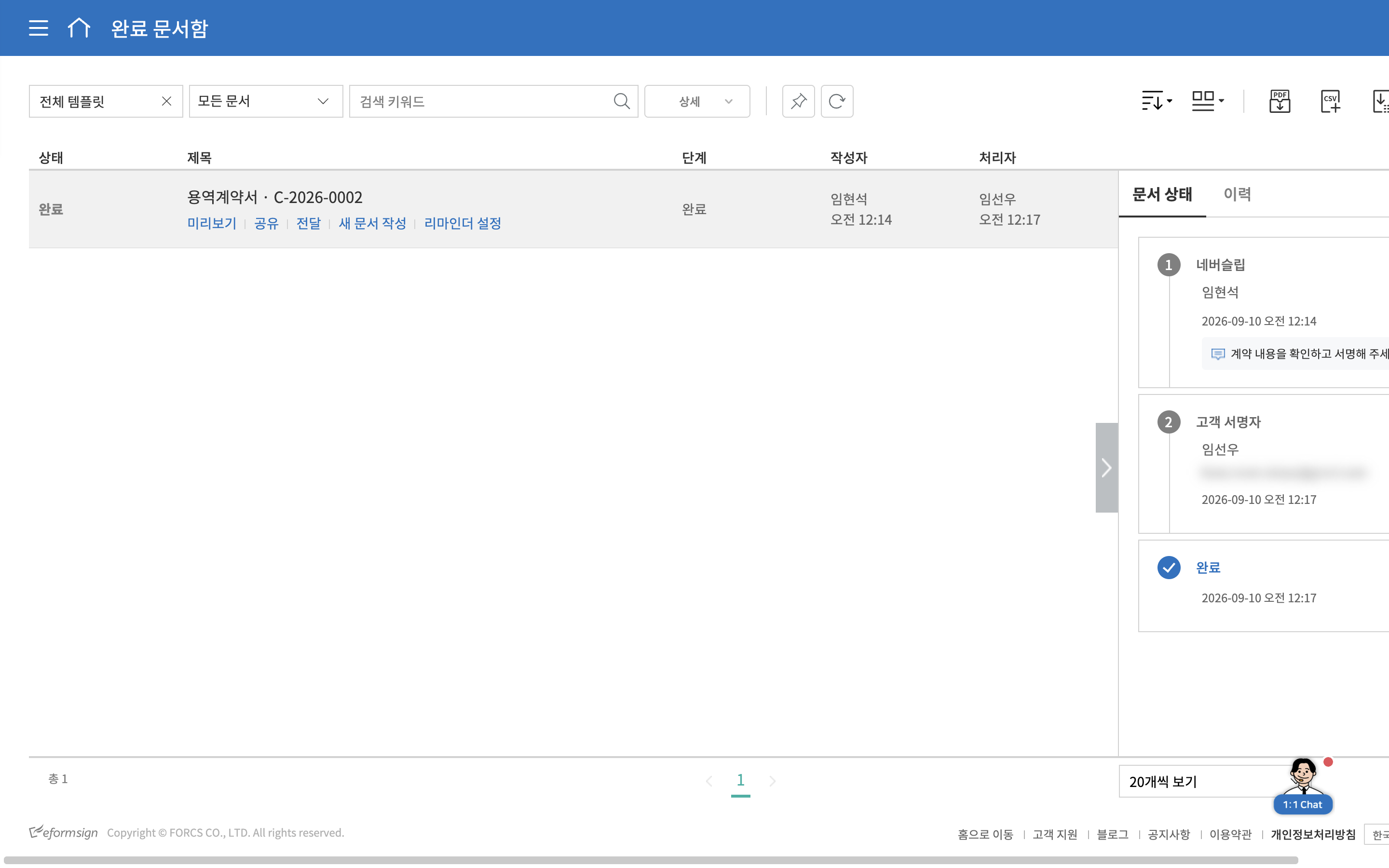The width and height of the screenshot is (1389, 868).
Task: Open 미리보기 for 용역계약서
Action: pos(212,223)
